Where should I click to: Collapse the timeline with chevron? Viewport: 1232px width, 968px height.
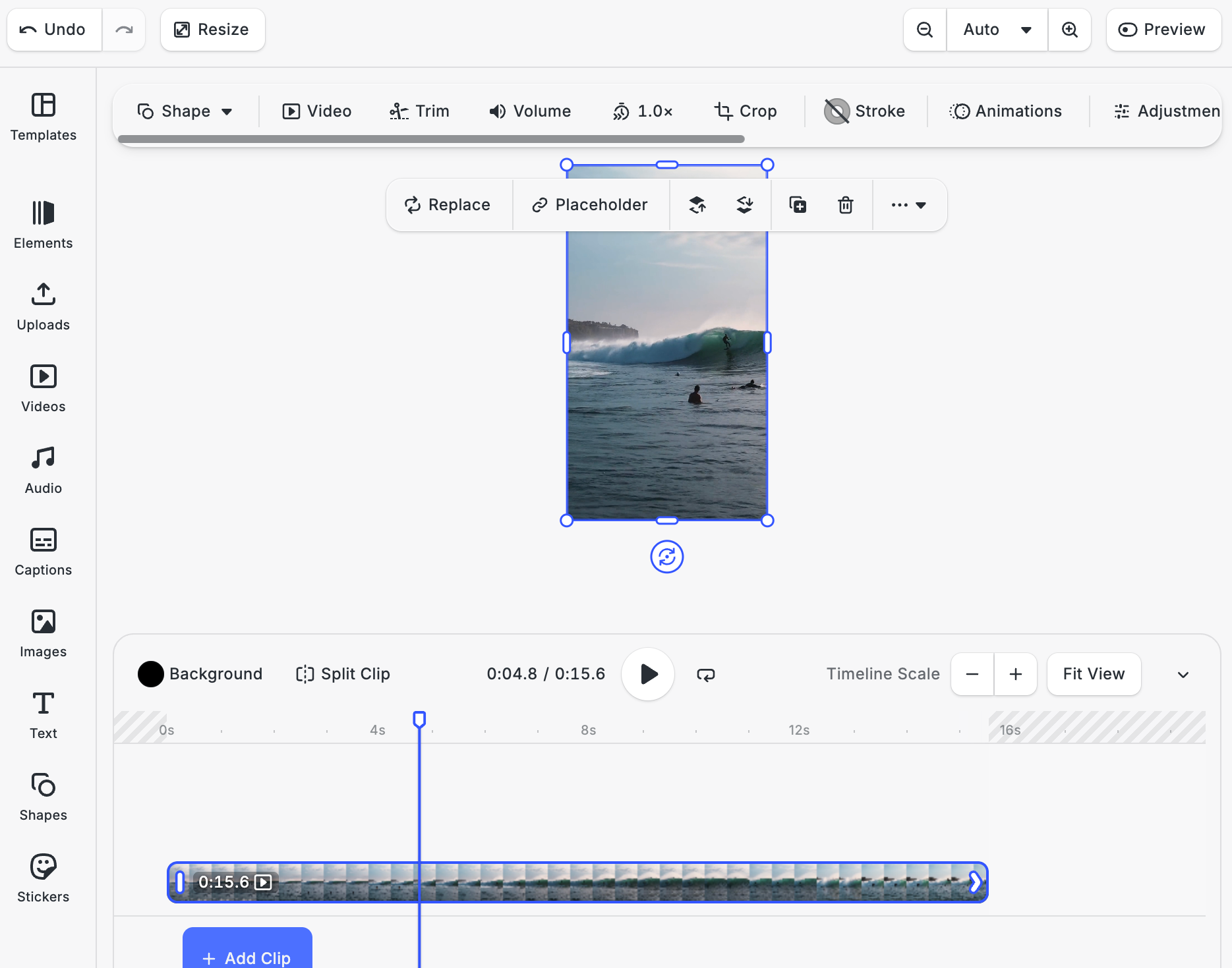tap(1183, 674)
